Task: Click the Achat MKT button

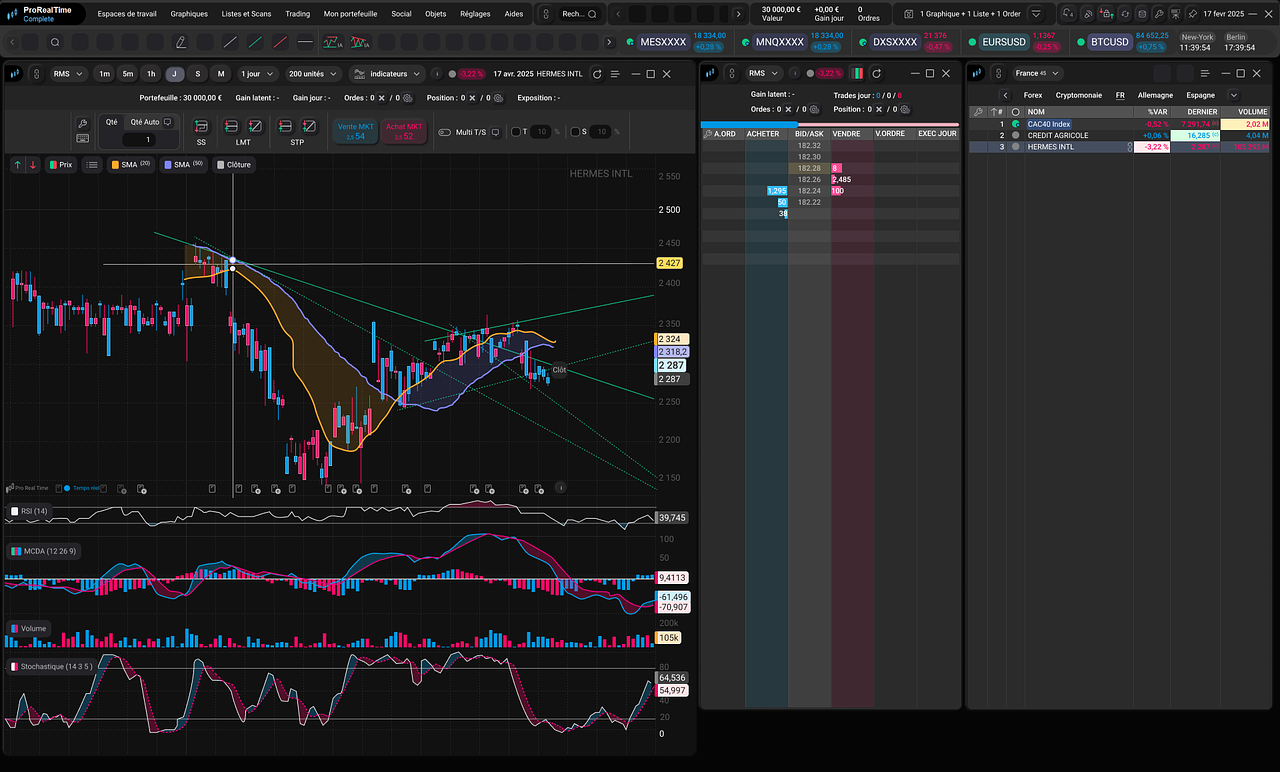Action: coord(404,131)
